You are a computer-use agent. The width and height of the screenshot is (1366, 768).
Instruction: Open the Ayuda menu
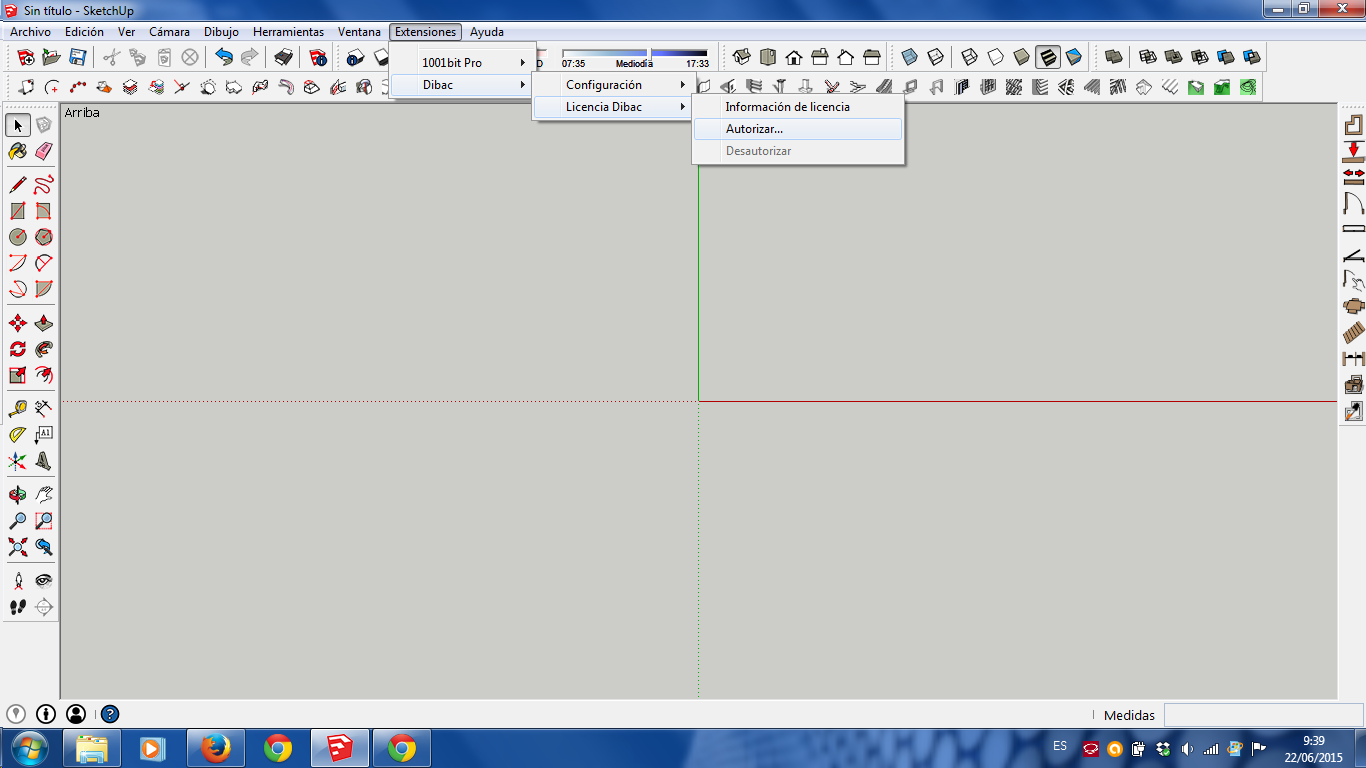click(x=487, y=32)
